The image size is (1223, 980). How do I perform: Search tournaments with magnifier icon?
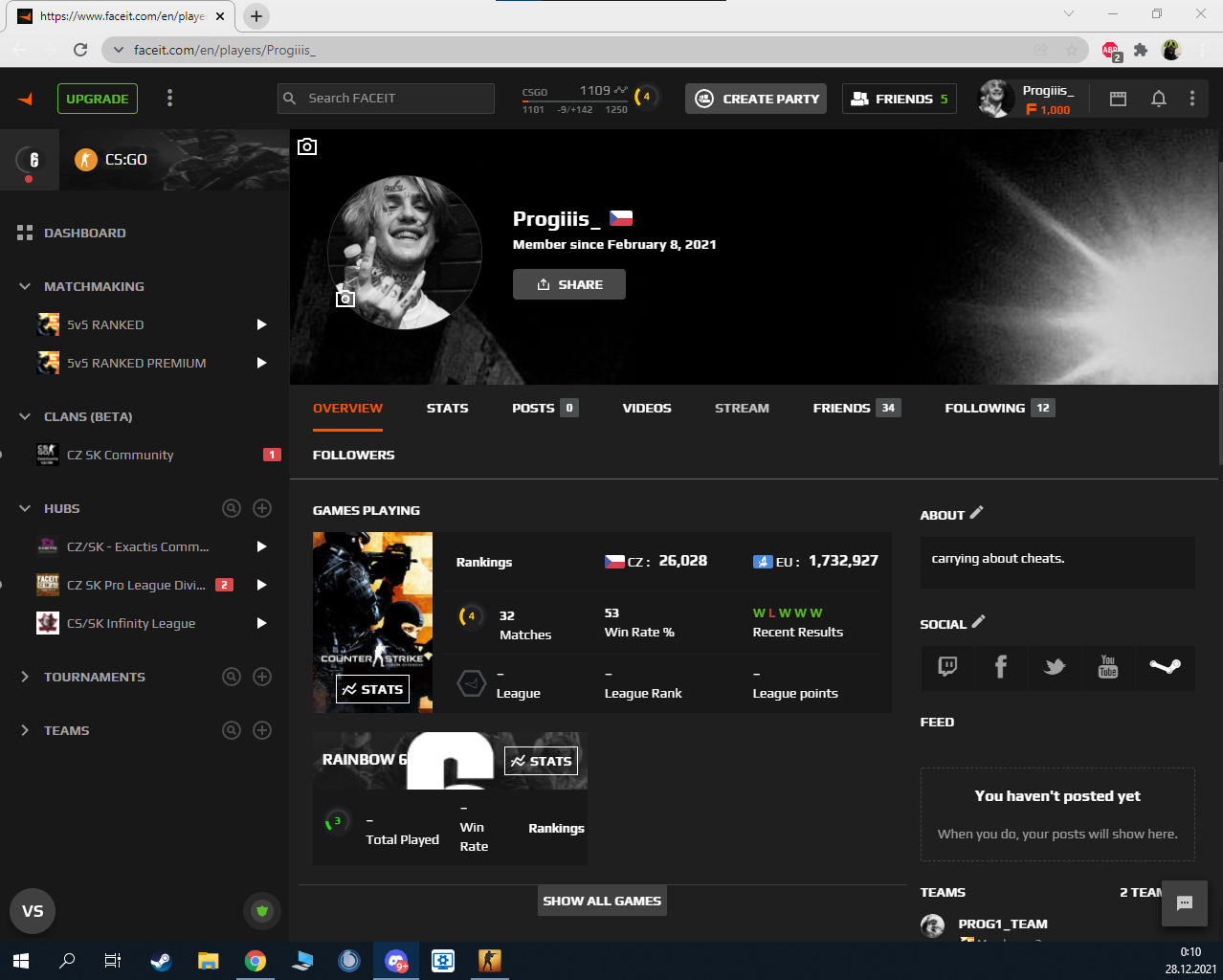point(232,677)
